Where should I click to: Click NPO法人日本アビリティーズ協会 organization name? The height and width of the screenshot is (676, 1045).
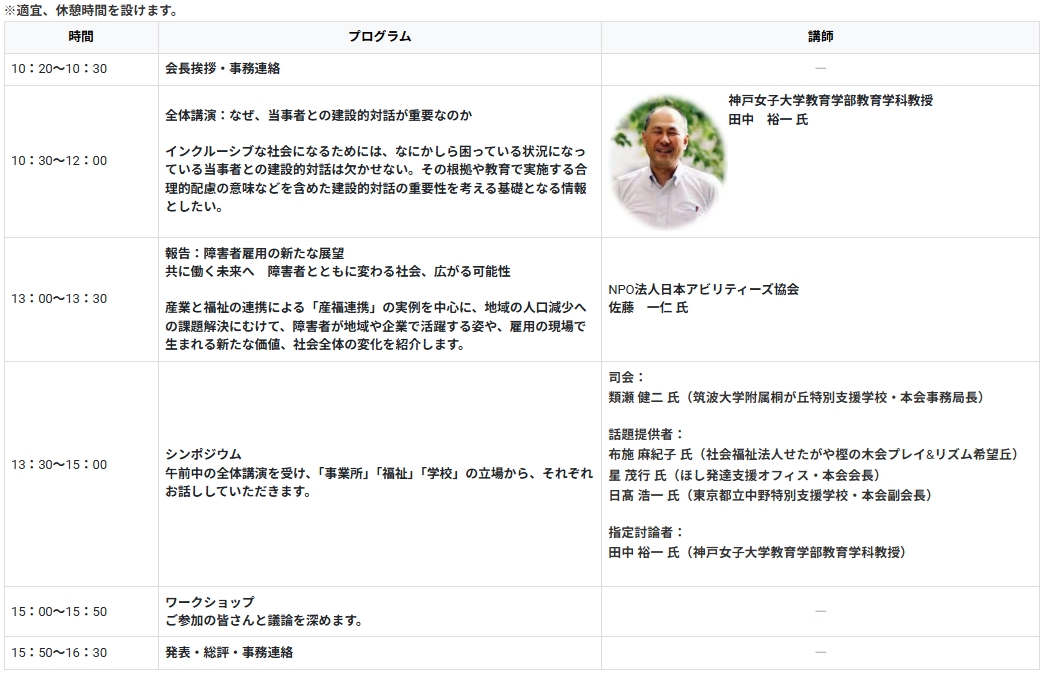tap(704, 289)
